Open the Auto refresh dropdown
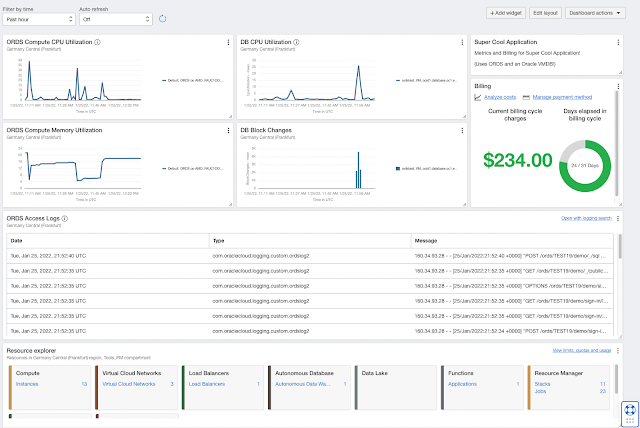Image resolution: width=640 pixels, height=428 pixels. pyautogui.click(x=116, y=19)
